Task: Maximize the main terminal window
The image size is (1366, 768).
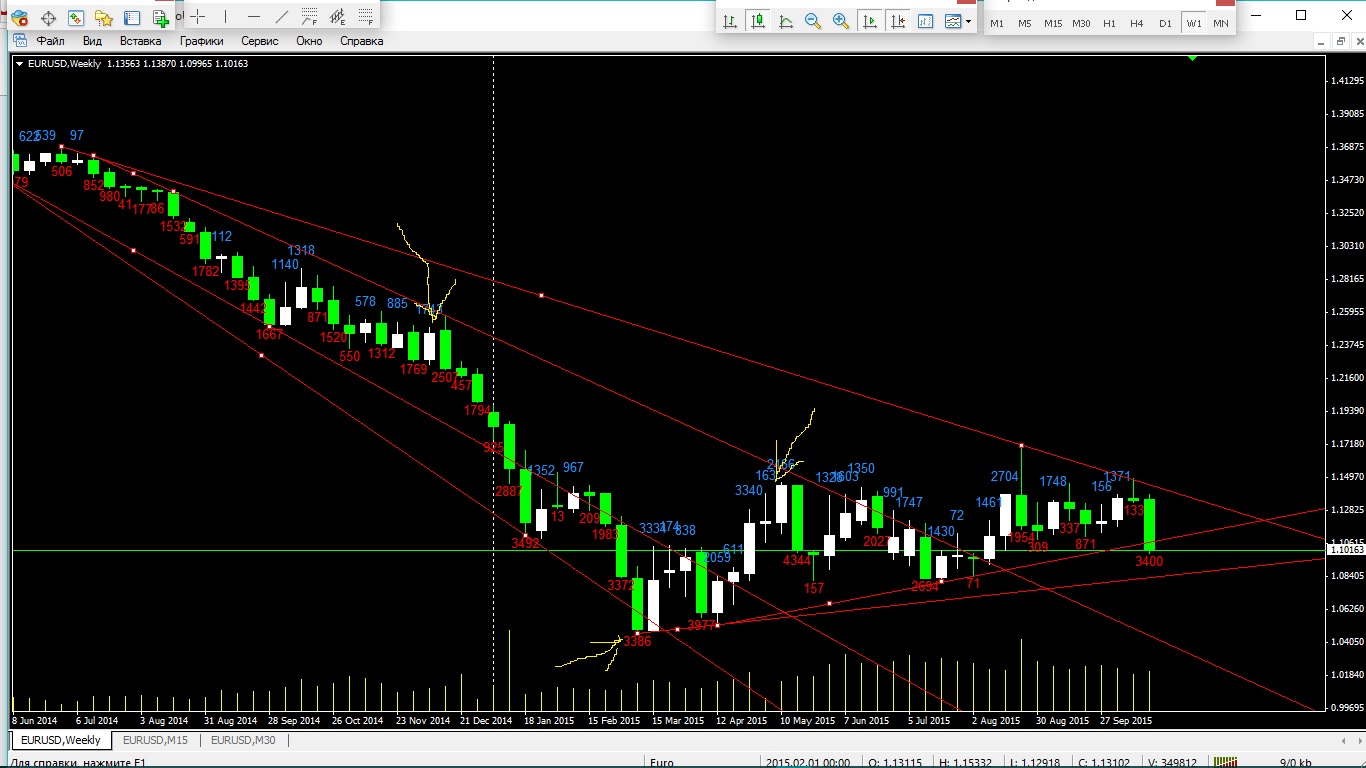Action: coord(1301,15)
